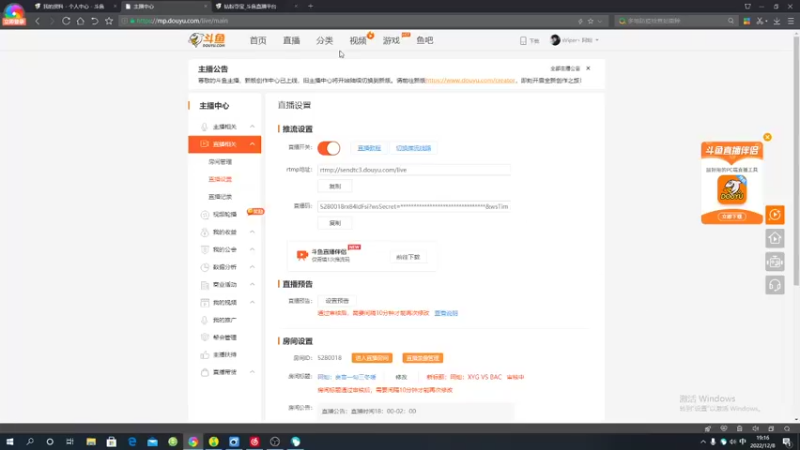This screenshot has height=450, width=800.
Task: Open the 首页 nav item
Action: pyautogui.click(x=258, y=40)
